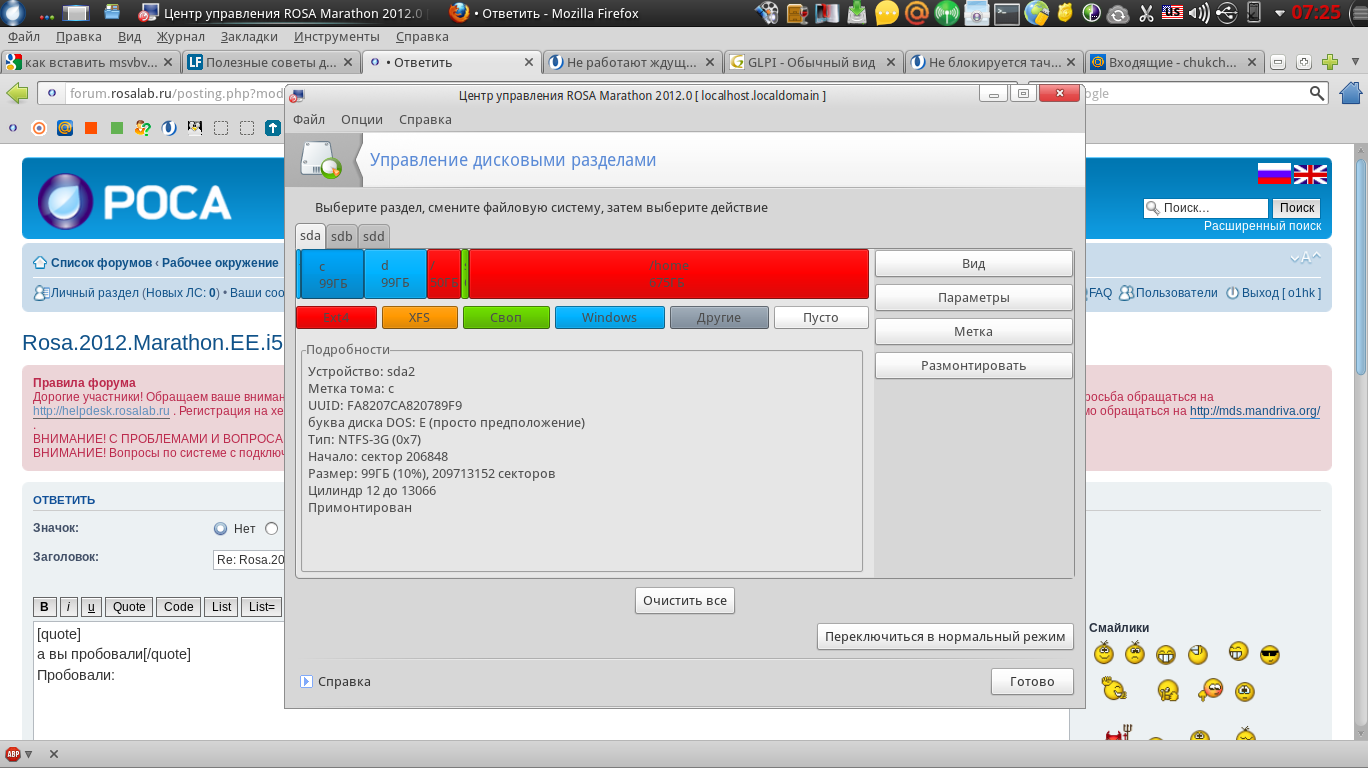This screenshot has width=1368, height=768.
Task: Open Firefox Инструменты menu
Action: click(337, 37)
